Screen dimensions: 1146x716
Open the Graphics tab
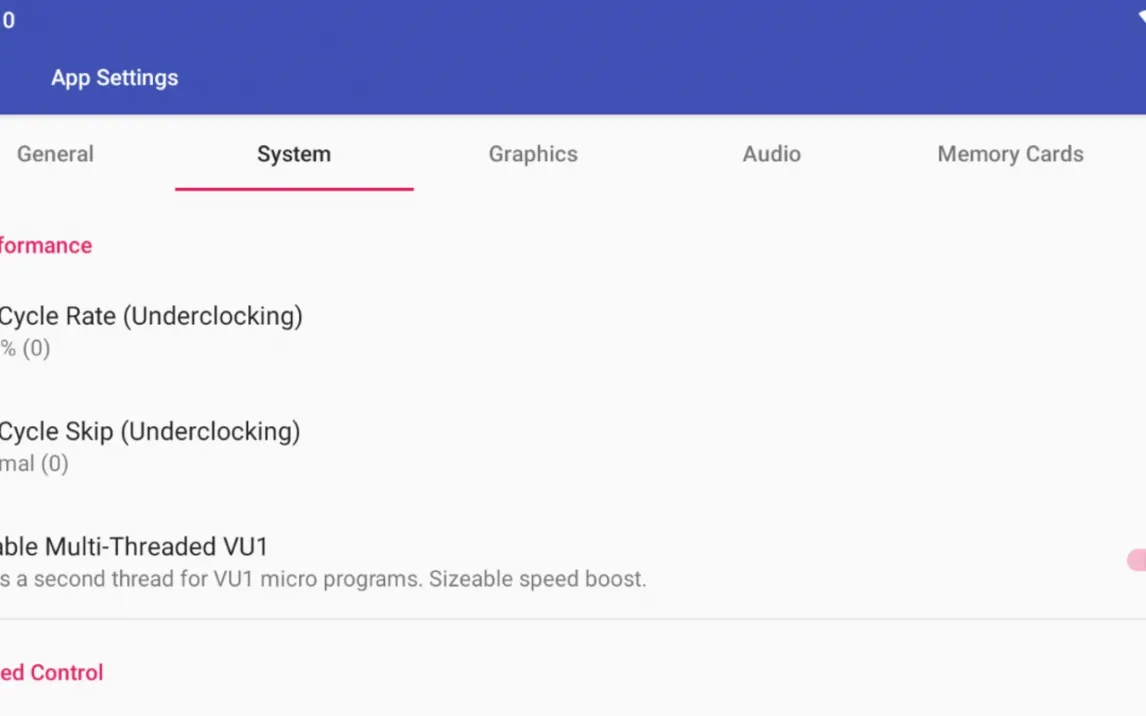[533, 154]
